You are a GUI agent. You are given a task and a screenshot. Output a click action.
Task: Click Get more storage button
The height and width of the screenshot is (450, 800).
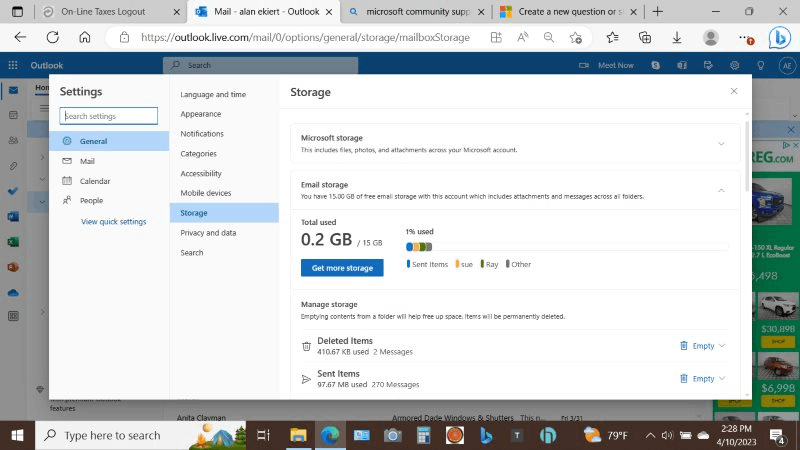tap(342, 268)
